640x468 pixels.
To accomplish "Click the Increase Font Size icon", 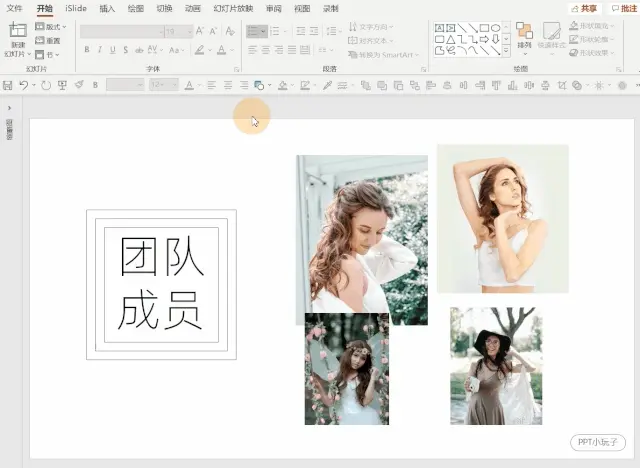I will (x=200, y=31).
